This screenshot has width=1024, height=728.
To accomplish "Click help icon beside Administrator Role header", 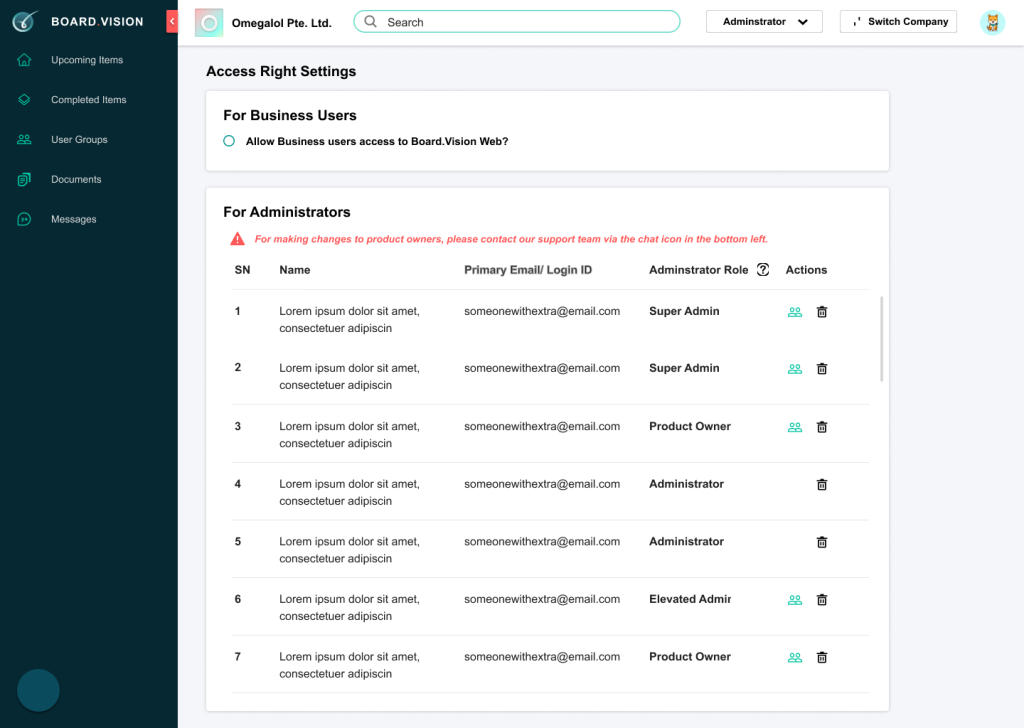I will [x=763, y=270].
